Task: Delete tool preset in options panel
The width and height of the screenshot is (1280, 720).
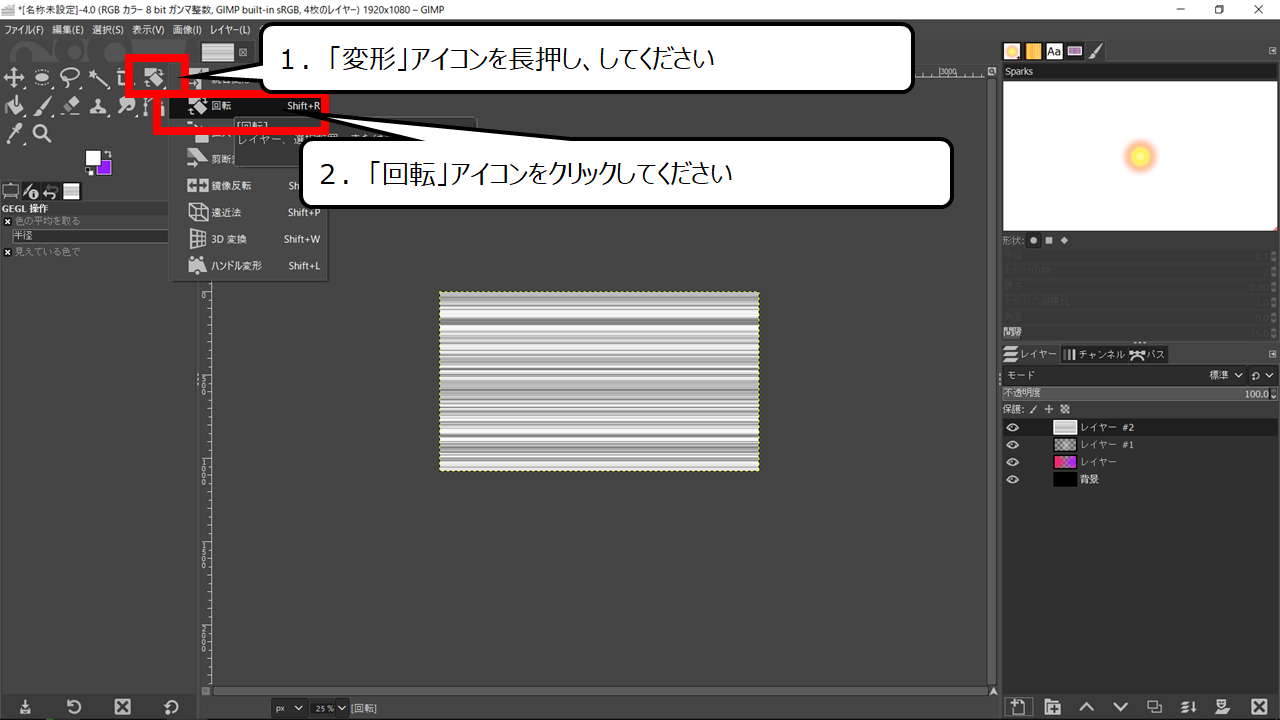Action: 122,707
